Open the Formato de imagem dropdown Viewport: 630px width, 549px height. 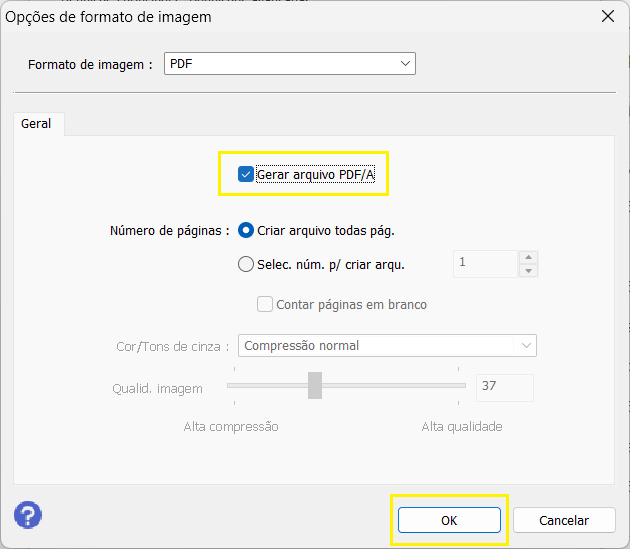pyautogui.click(x=289, y=64)
